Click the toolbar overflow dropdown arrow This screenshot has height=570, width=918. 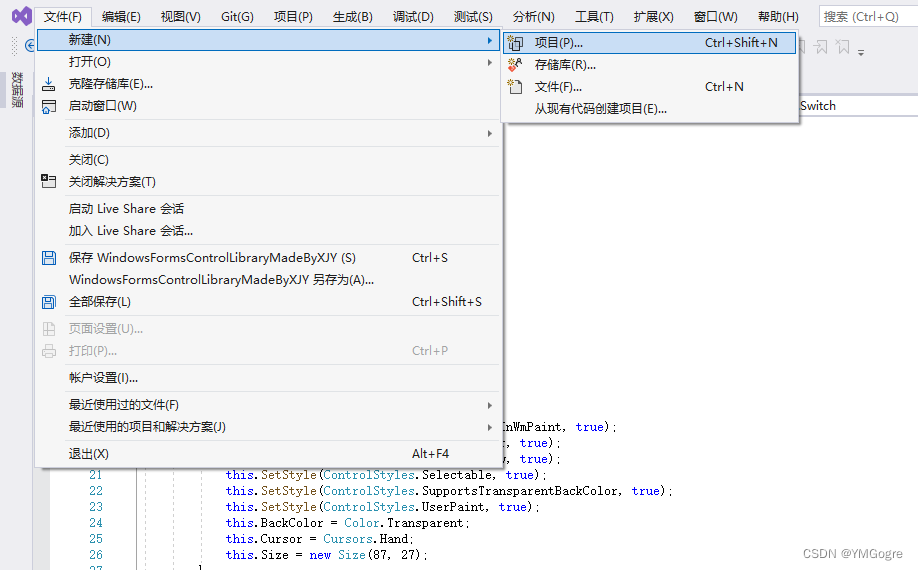pyautogui.click(x=861, y=53)
